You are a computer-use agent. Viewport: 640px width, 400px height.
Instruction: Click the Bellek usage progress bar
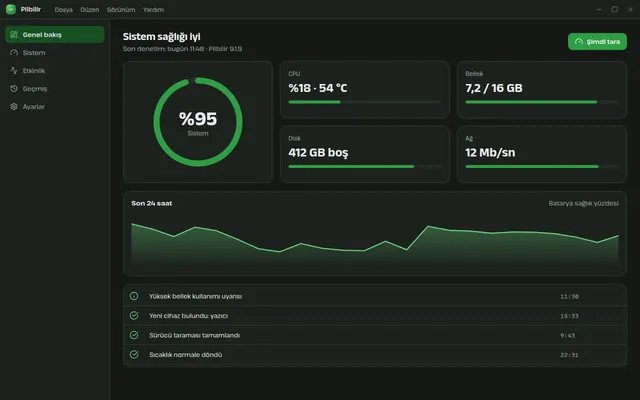(x=542, y=102)
